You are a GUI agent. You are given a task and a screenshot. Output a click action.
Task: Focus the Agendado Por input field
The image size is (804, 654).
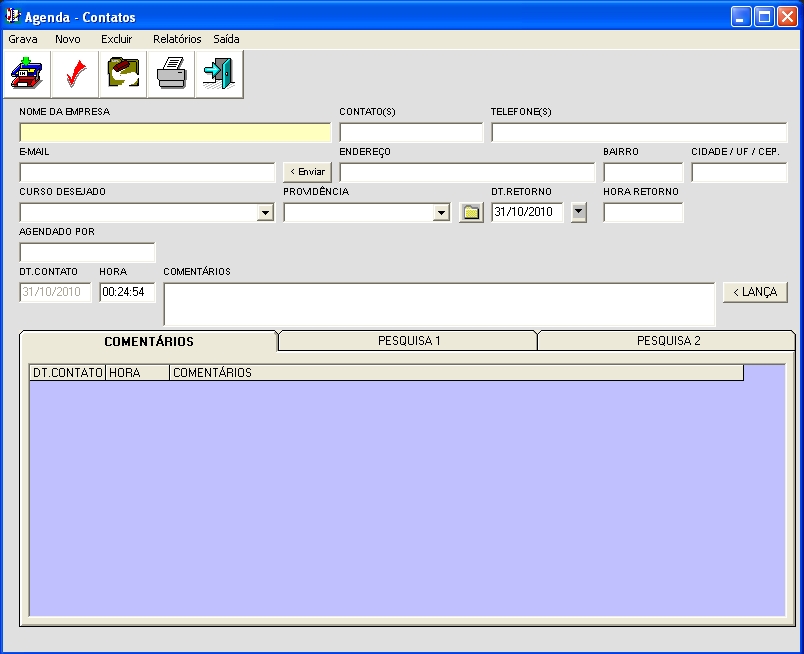click(x=87, y=252)
